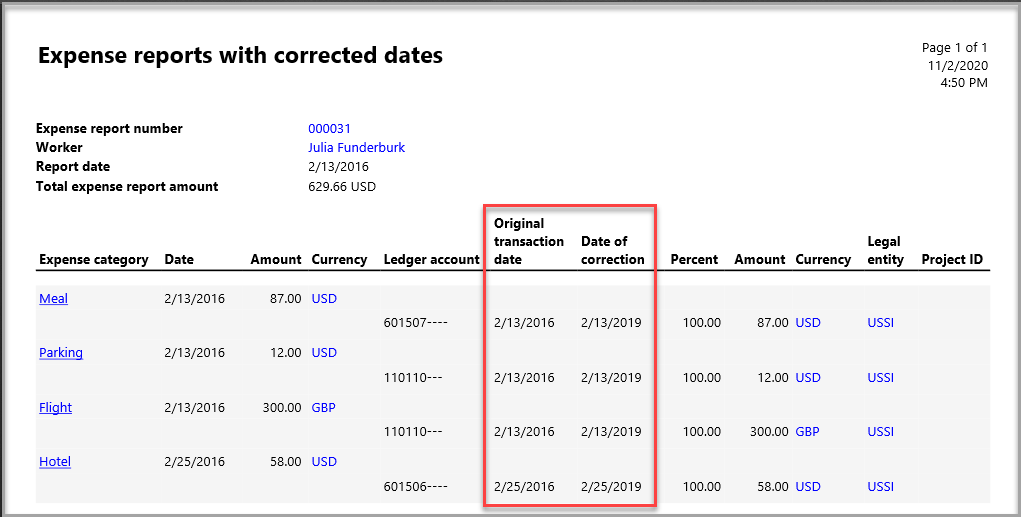Select the report date 2/13/2016 value

click(x=339, y=167)
